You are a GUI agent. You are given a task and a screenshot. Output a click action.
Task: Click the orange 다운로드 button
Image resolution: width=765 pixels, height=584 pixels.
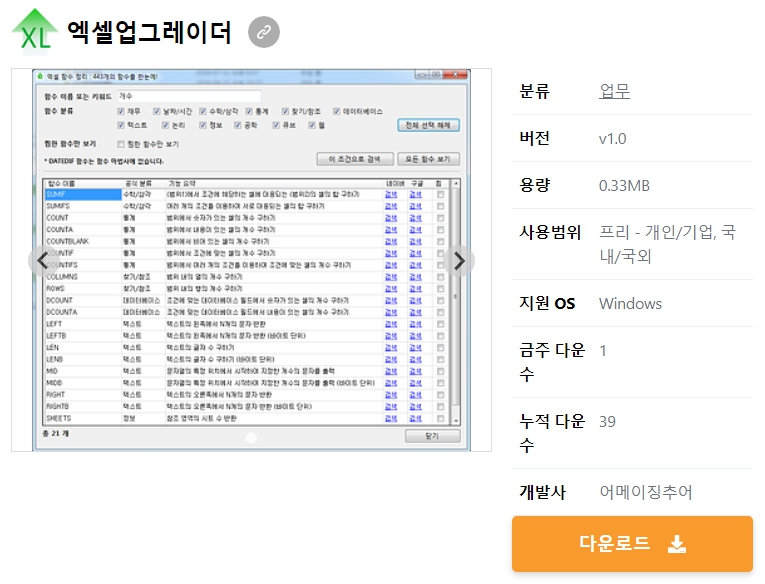click(632, 544)
